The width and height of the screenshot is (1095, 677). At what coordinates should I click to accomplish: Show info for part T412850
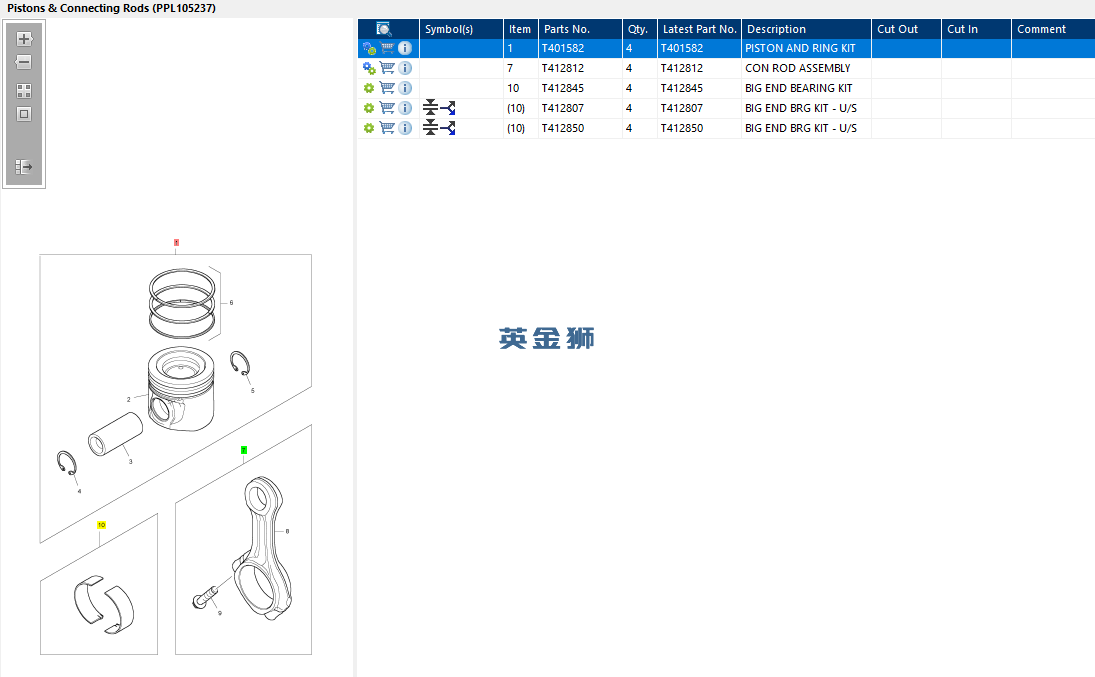click(405, 129)
